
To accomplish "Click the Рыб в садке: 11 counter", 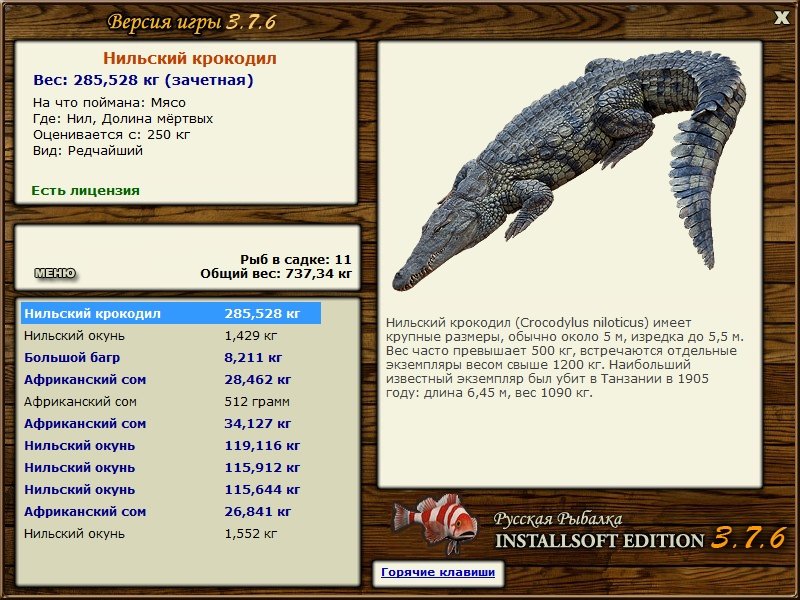I will (296, 259).
